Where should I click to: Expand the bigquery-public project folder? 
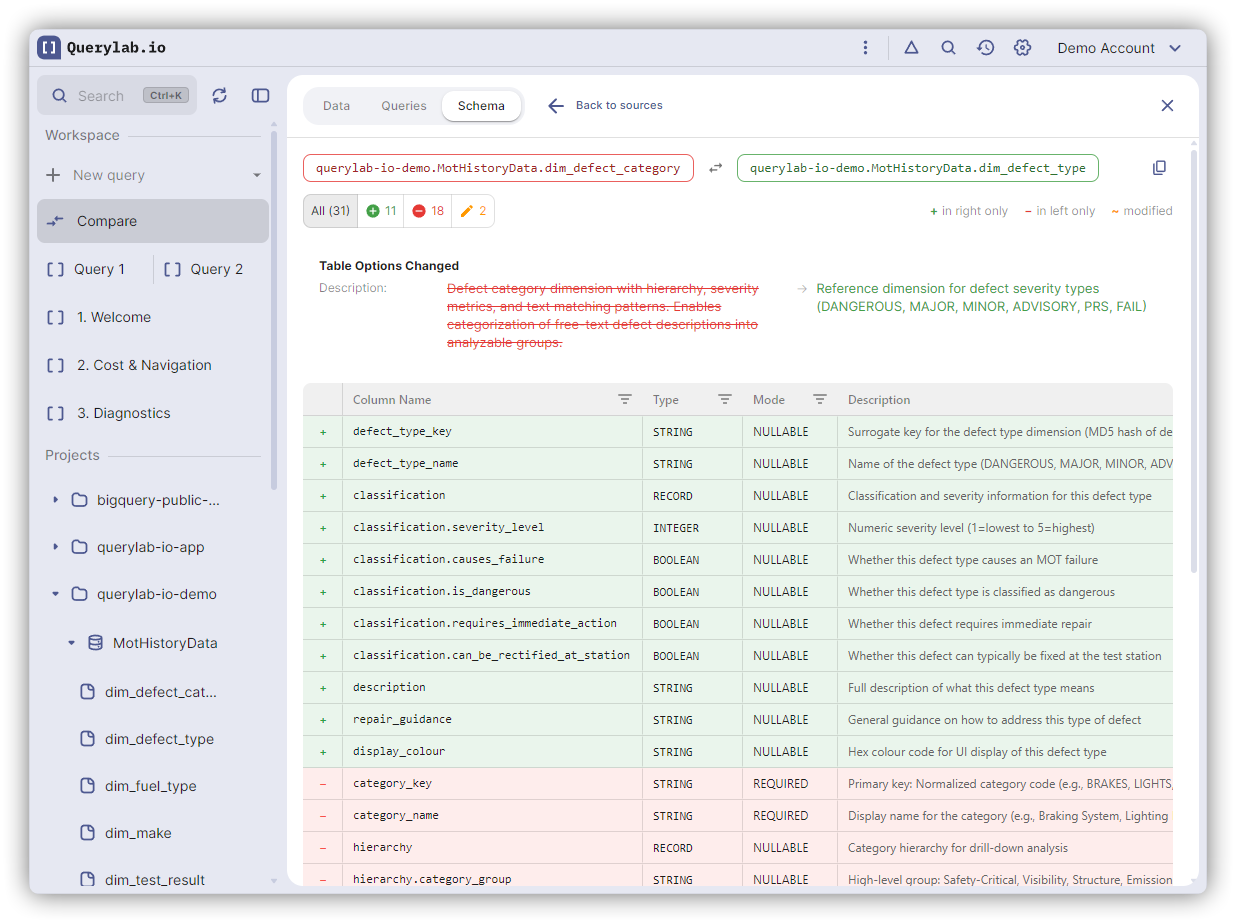[56, 500]
